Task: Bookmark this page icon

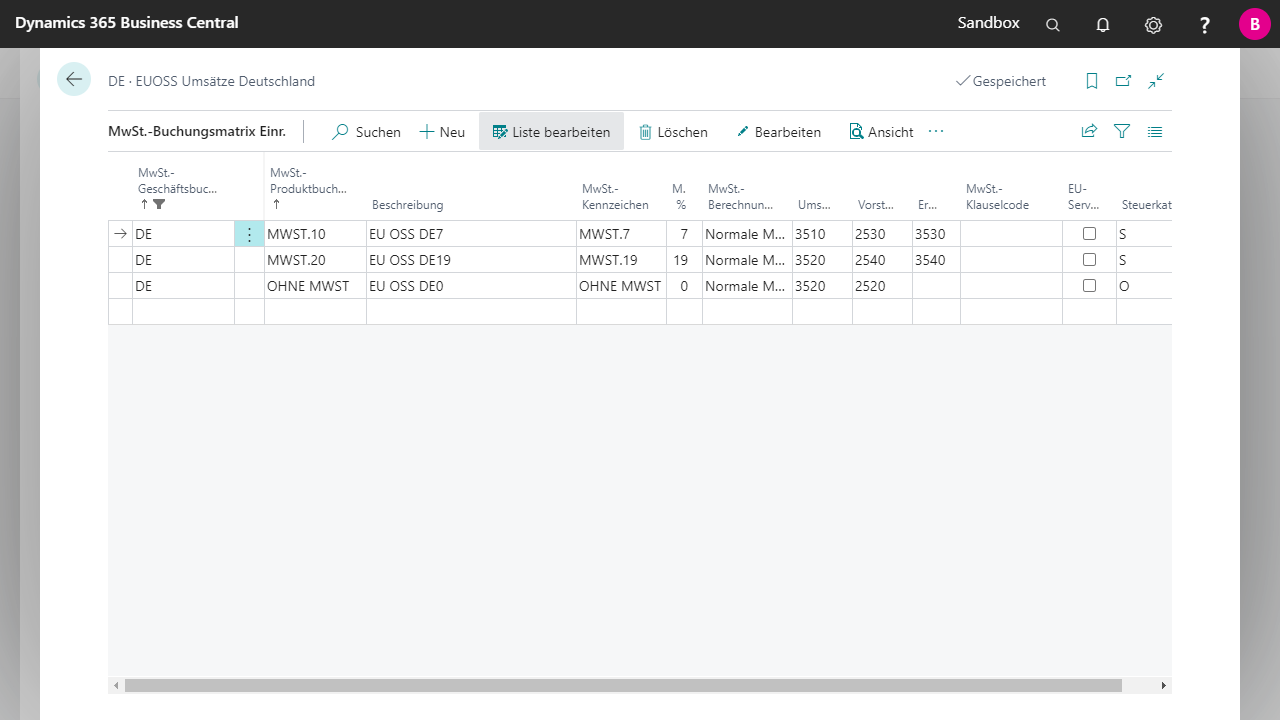Action: pyautogui.click(x=1092, y=81)
